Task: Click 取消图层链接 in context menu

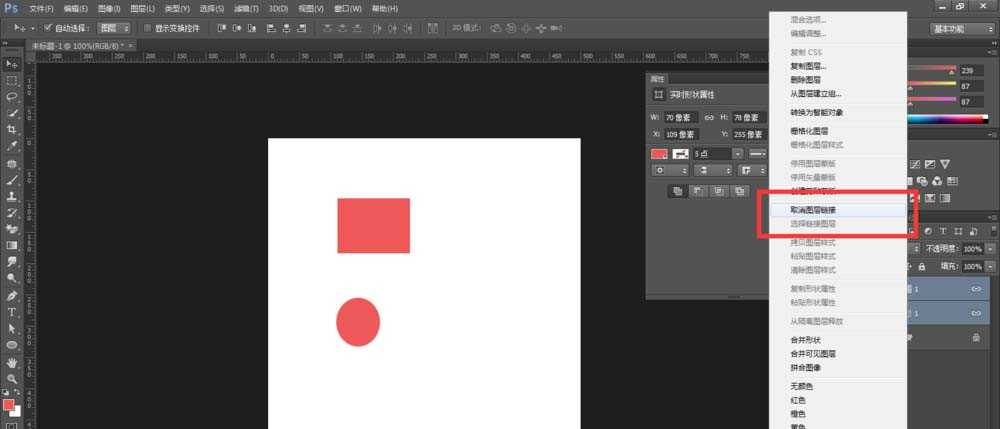Action: pos(805,210)
